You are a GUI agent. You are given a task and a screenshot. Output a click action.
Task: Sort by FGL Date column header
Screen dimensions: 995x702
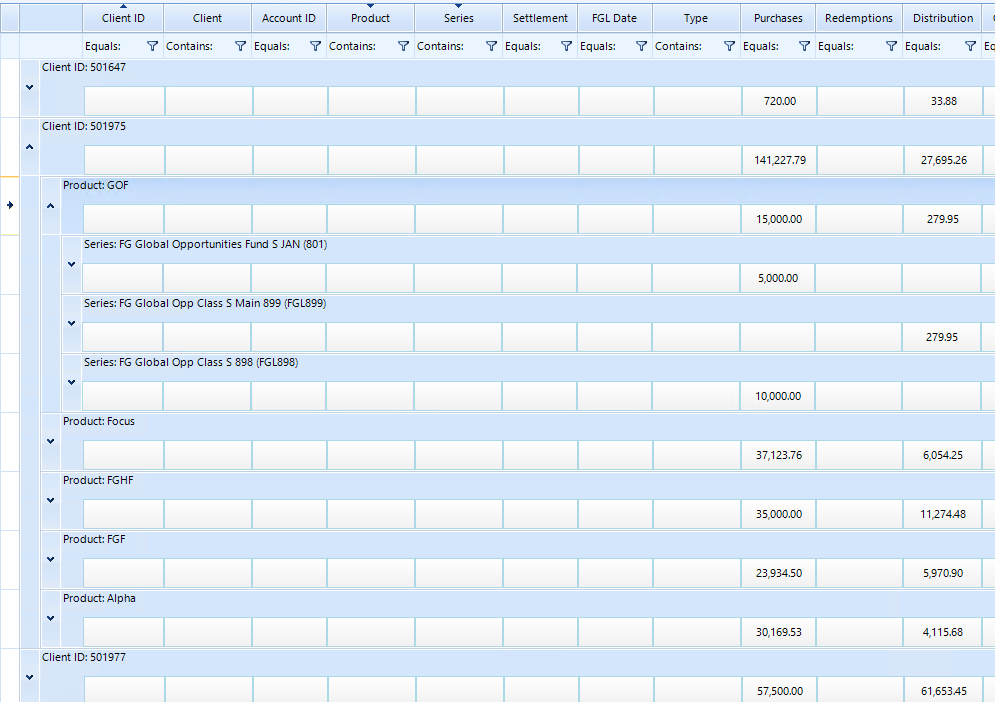tap(614, 18)
